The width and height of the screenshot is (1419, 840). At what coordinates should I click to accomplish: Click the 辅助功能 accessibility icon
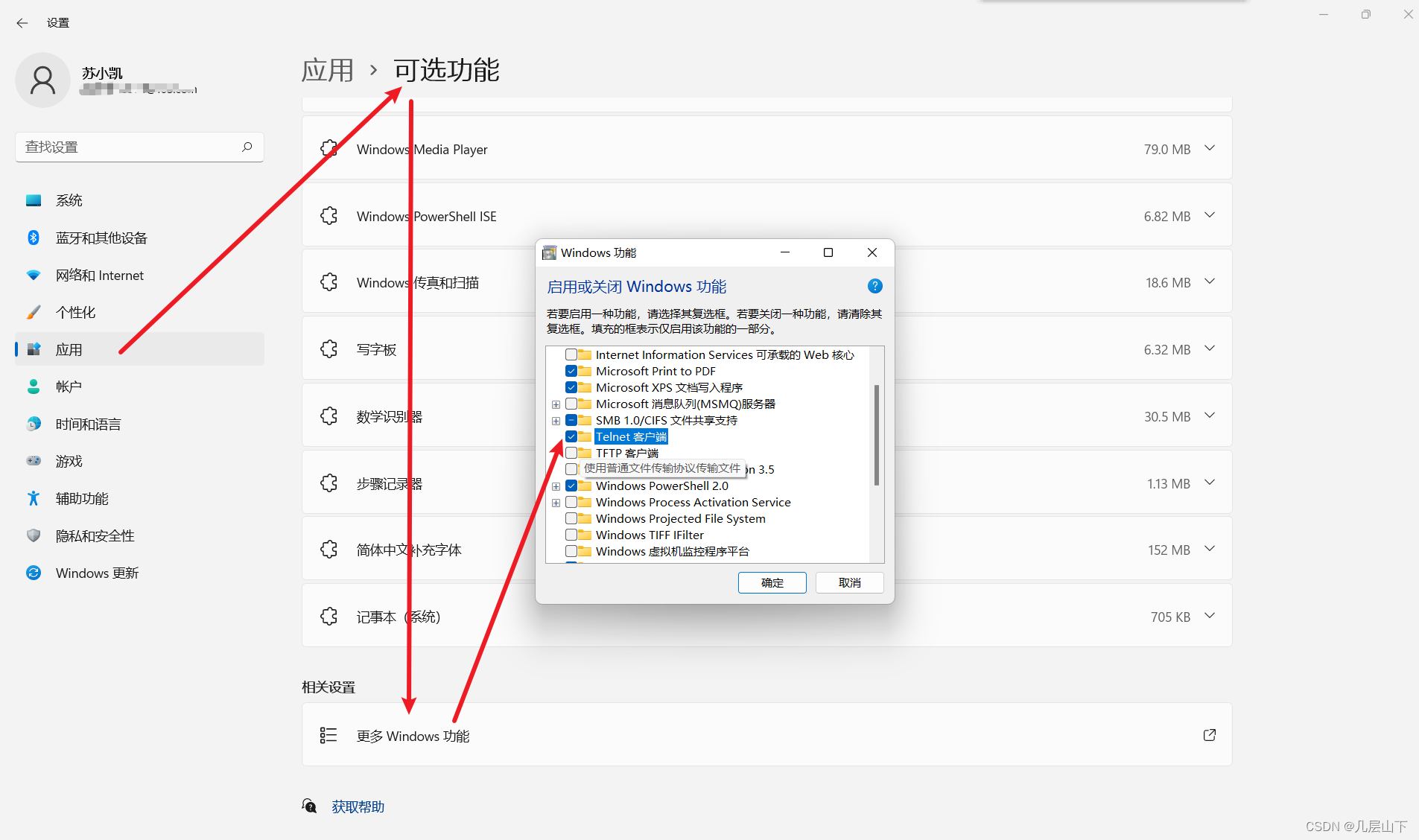pos(34,498)
